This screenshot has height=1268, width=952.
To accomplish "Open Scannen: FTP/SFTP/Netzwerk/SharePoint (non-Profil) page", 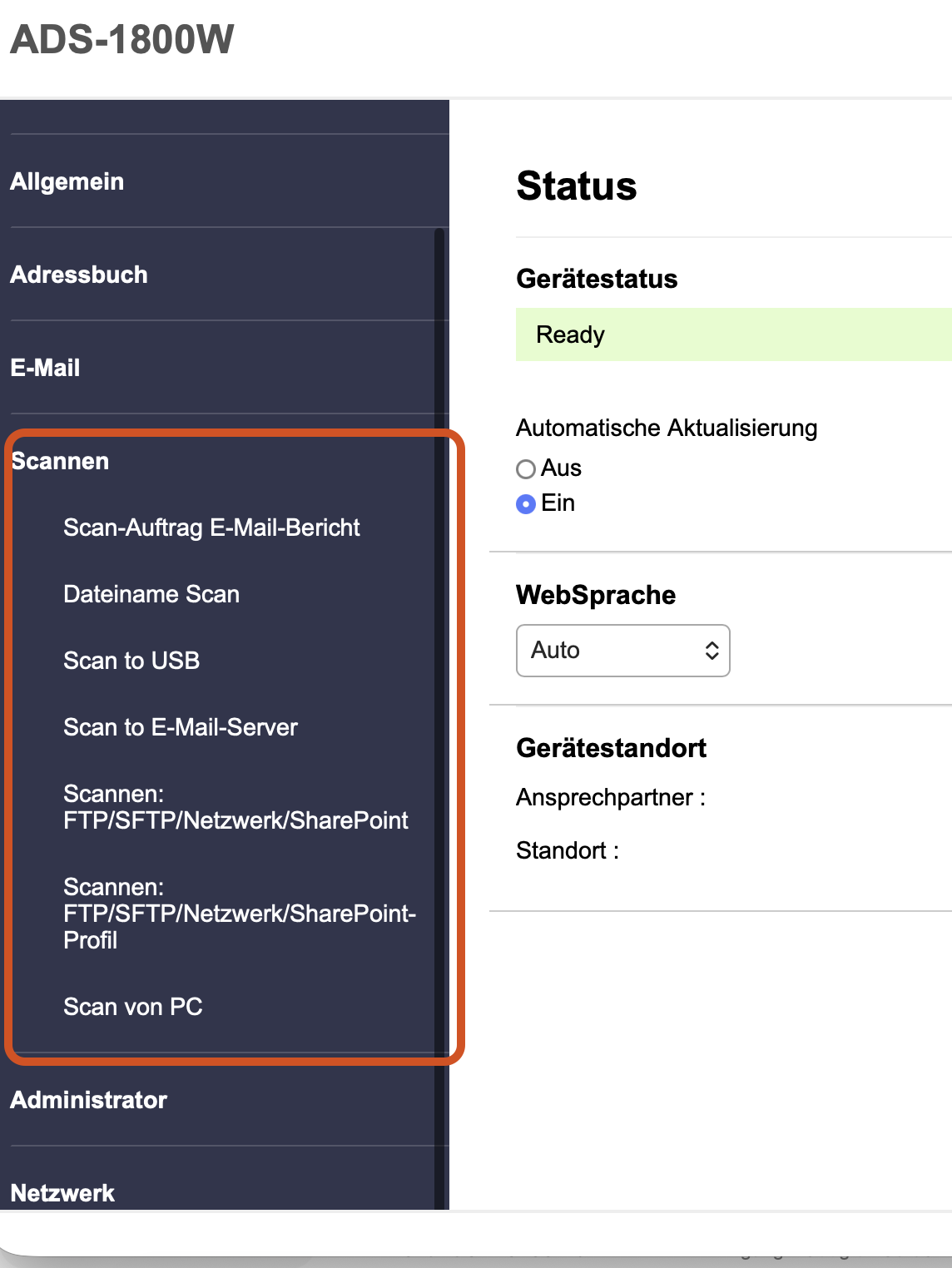I will (x=236, y=807).
